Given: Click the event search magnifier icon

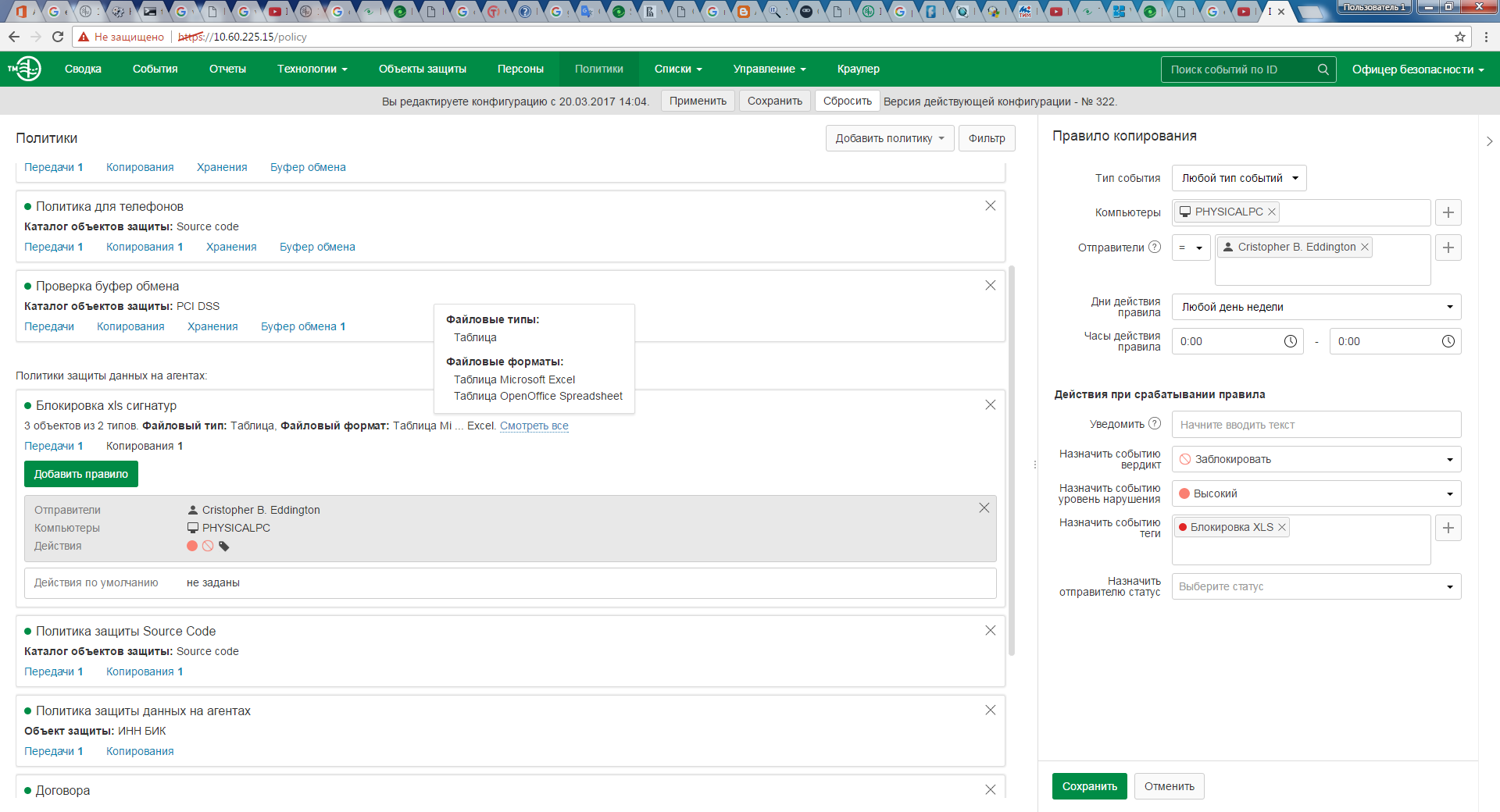Looking at the screenshot, I should tap(1323, 69).
